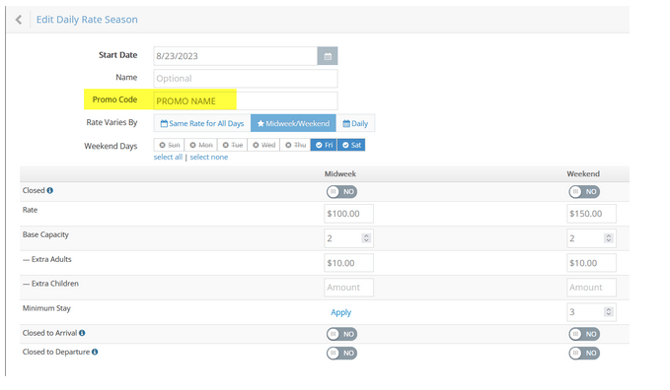670x390 pixels.
Task: Click the Edit Daily Rate Season title
Action: pos(87,20)
